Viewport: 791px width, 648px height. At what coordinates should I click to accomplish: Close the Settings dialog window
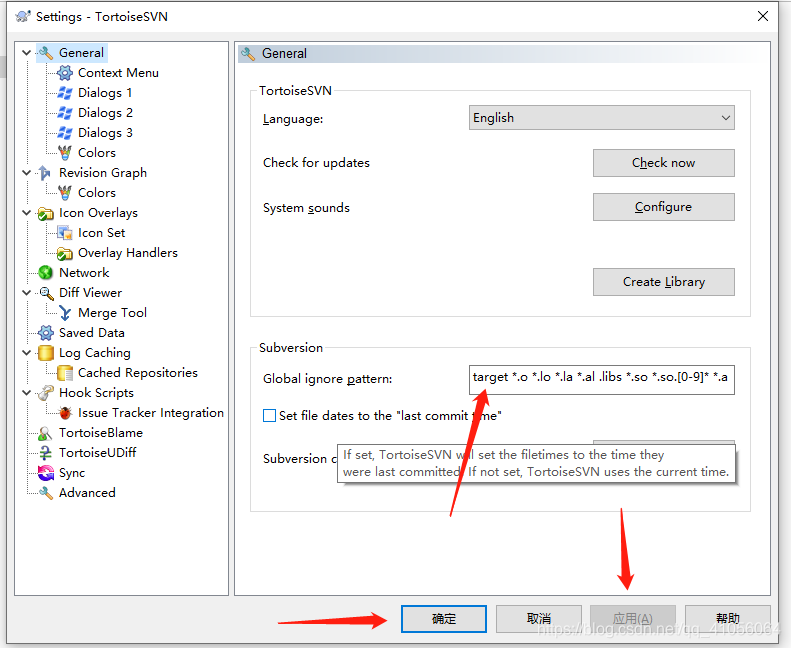(763, 16)
